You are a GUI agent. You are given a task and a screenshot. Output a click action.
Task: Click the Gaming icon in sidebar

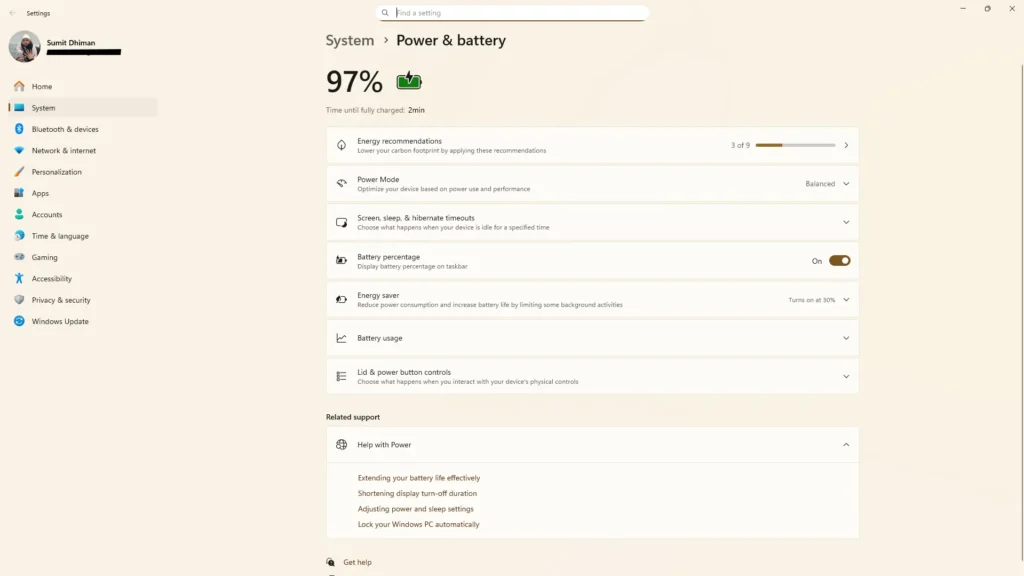[x=19, y=257]
